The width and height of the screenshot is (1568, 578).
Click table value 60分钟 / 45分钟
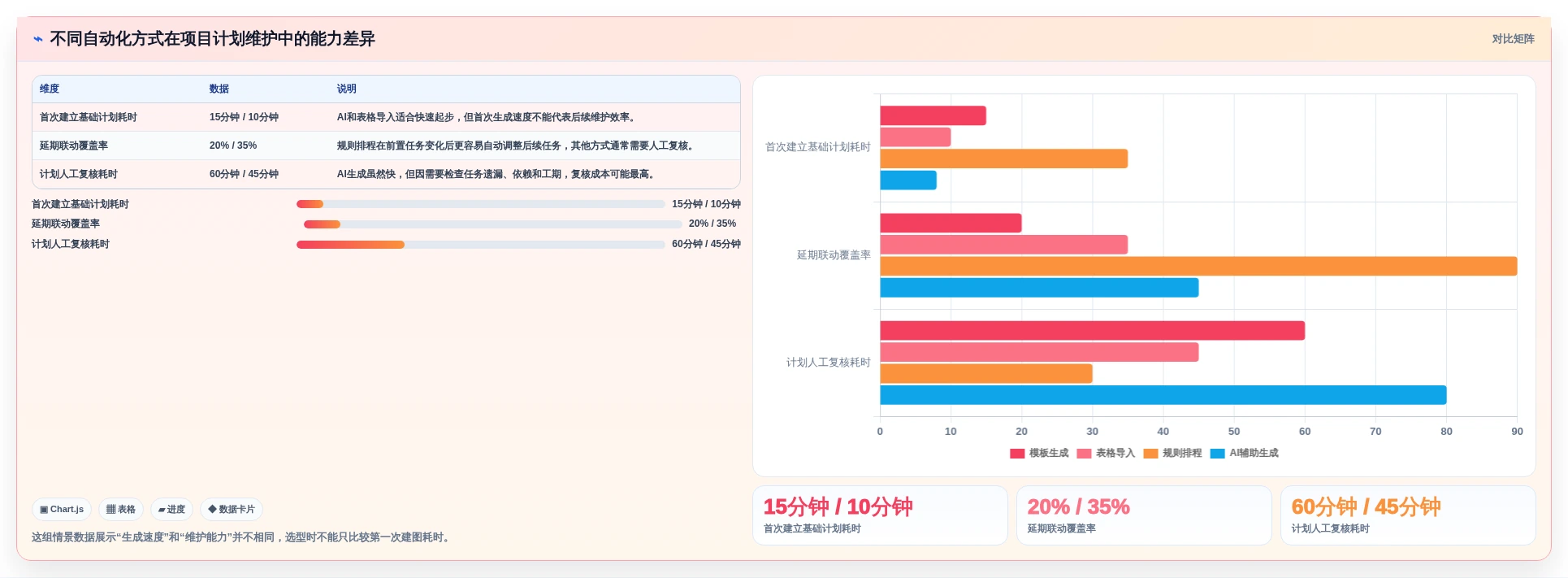click(244, 174)
